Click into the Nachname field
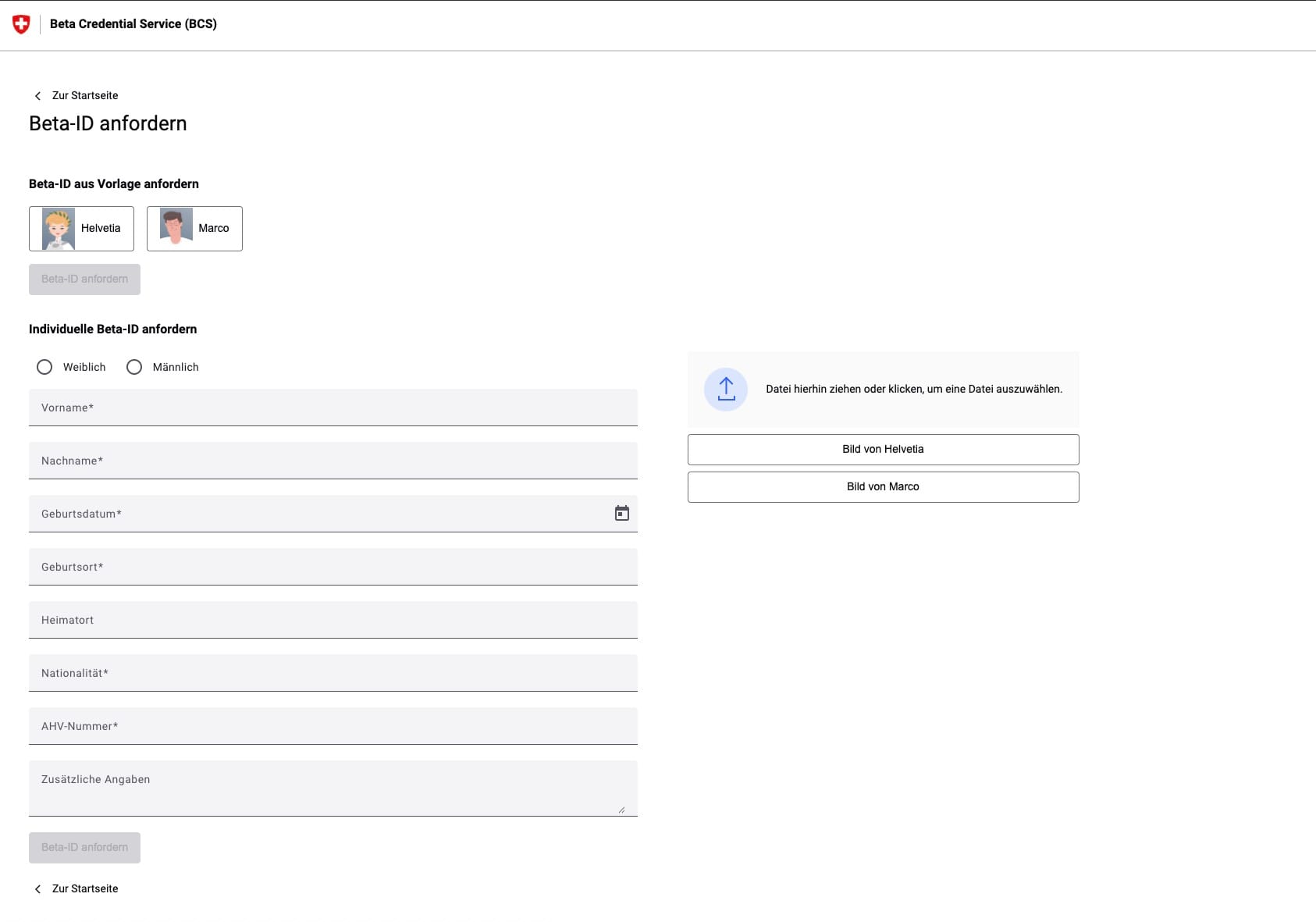This screenshot has height=922, width=1316. pos(333,461)
